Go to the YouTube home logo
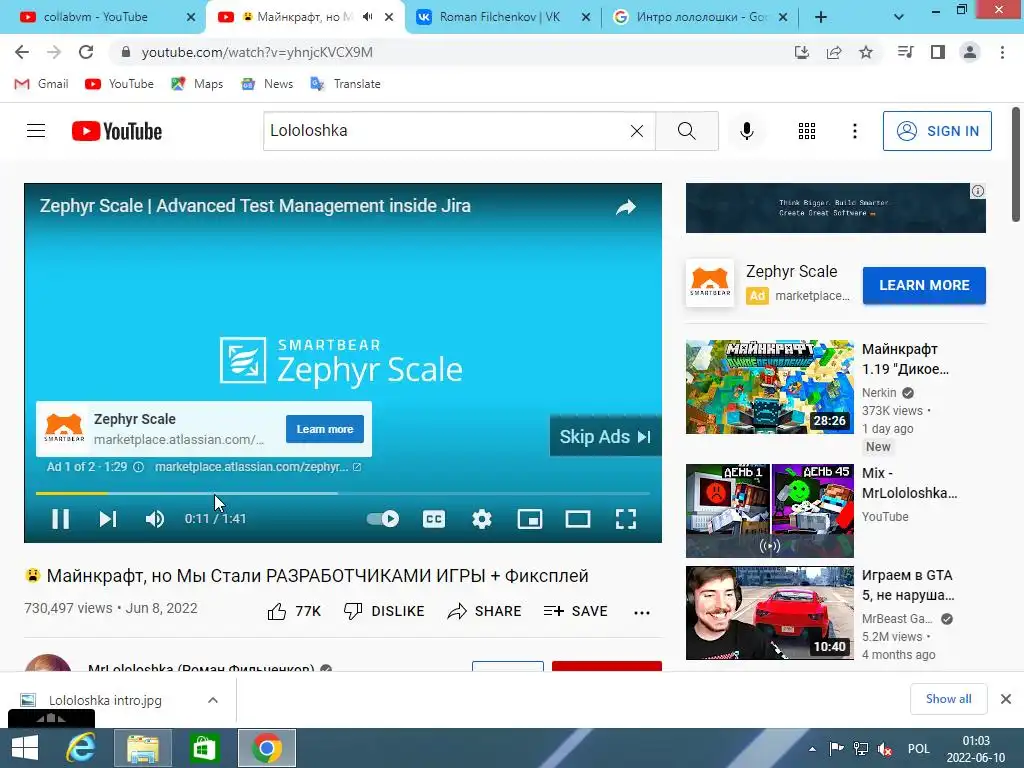 [x=117, y=131]
